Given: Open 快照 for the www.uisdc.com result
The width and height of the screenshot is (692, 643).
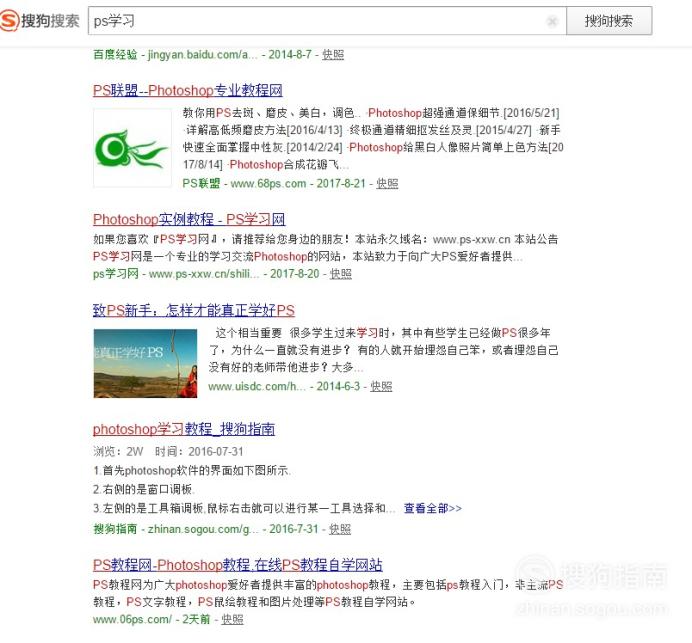Looking at the screenshot, I should click(381, 387).
